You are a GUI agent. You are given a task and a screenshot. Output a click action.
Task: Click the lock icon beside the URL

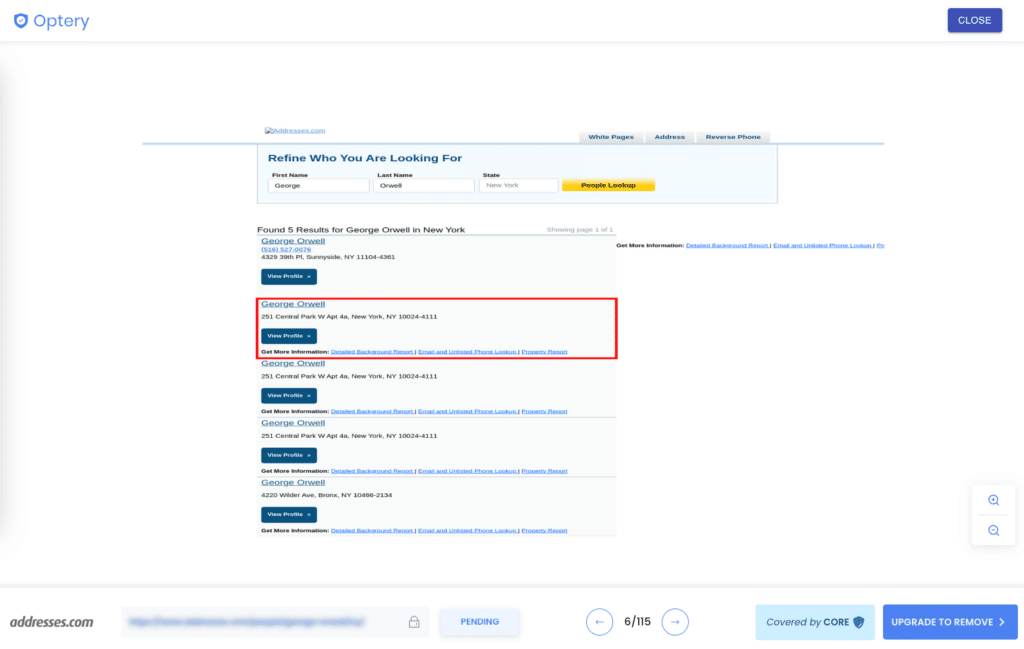coord(414,622)
